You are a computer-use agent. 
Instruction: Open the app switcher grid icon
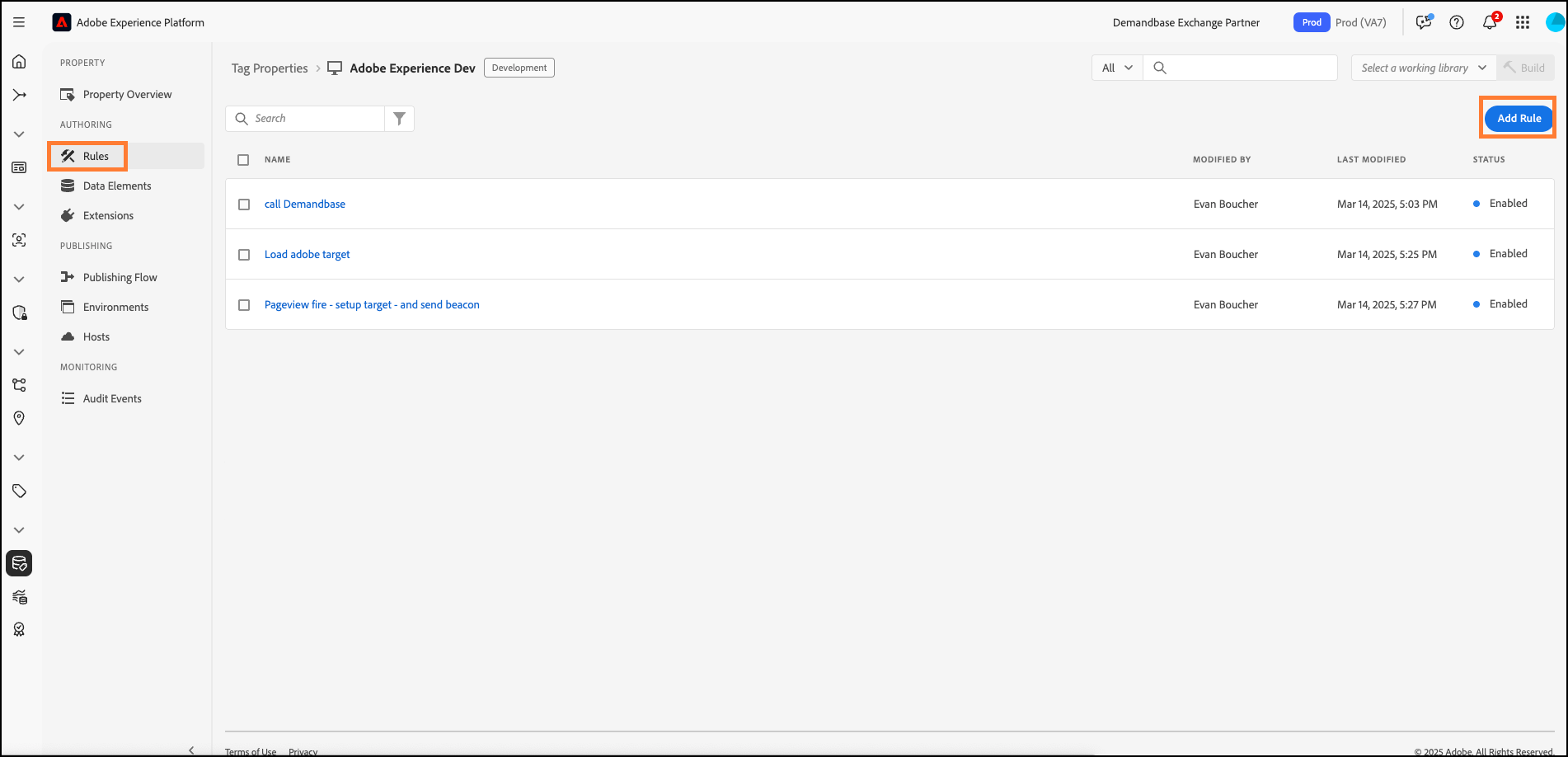(1523, 22)
